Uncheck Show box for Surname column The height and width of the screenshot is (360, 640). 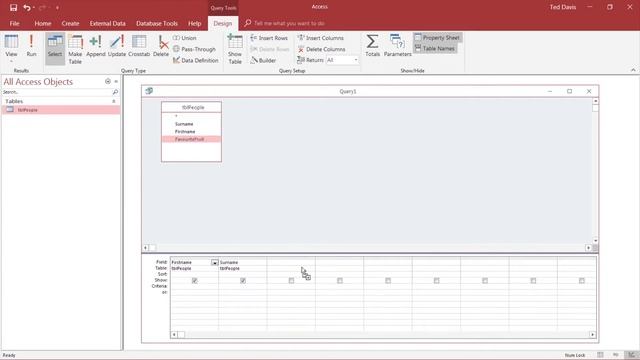pos(243,281)
